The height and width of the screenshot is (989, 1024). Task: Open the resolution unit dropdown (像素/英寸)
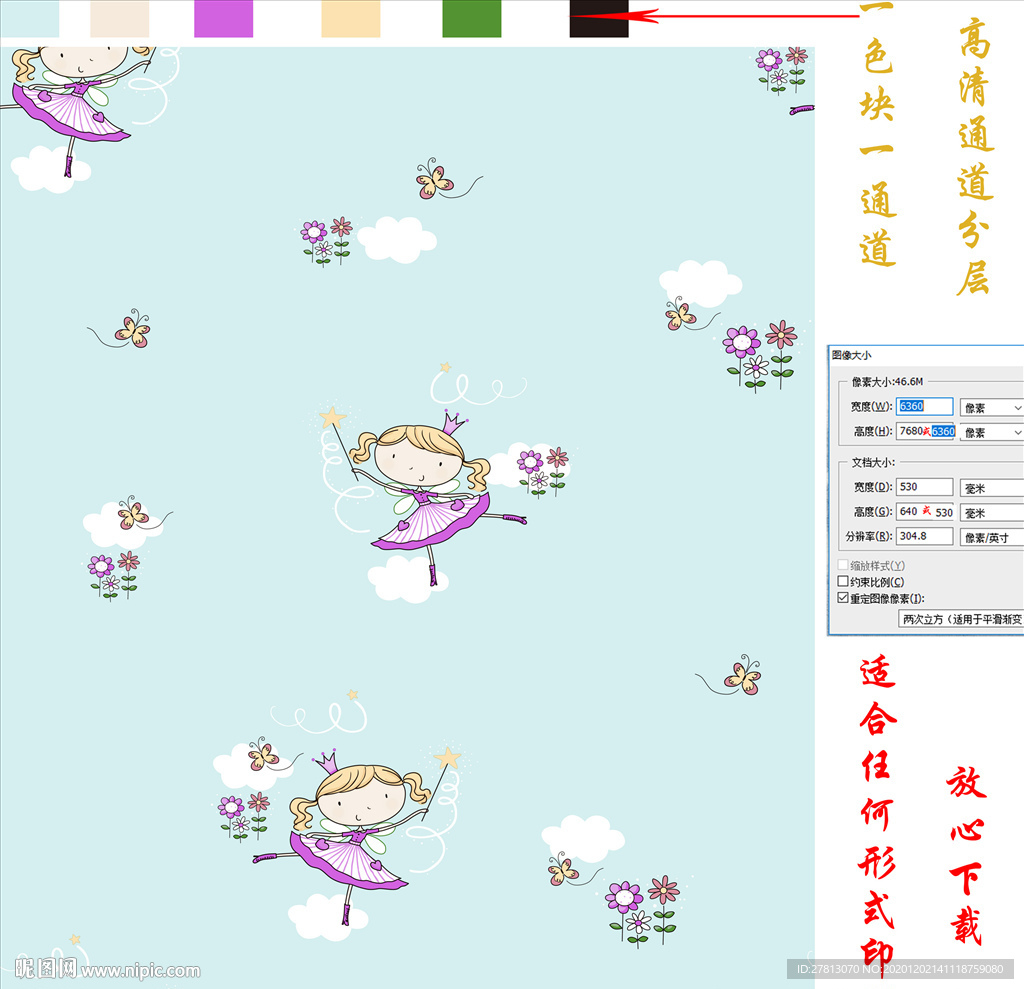pos(991,538)
